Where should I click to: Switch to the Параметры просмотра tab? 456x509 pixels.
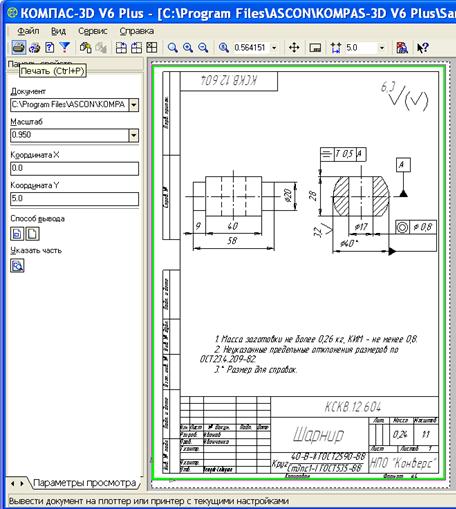(x=85, y=483)
